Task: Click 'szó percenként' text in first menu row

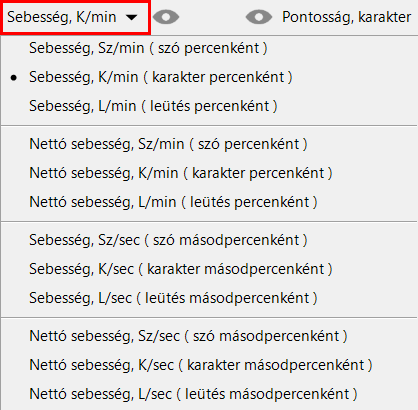Action: pyautogui.click(x=208, y=48)
